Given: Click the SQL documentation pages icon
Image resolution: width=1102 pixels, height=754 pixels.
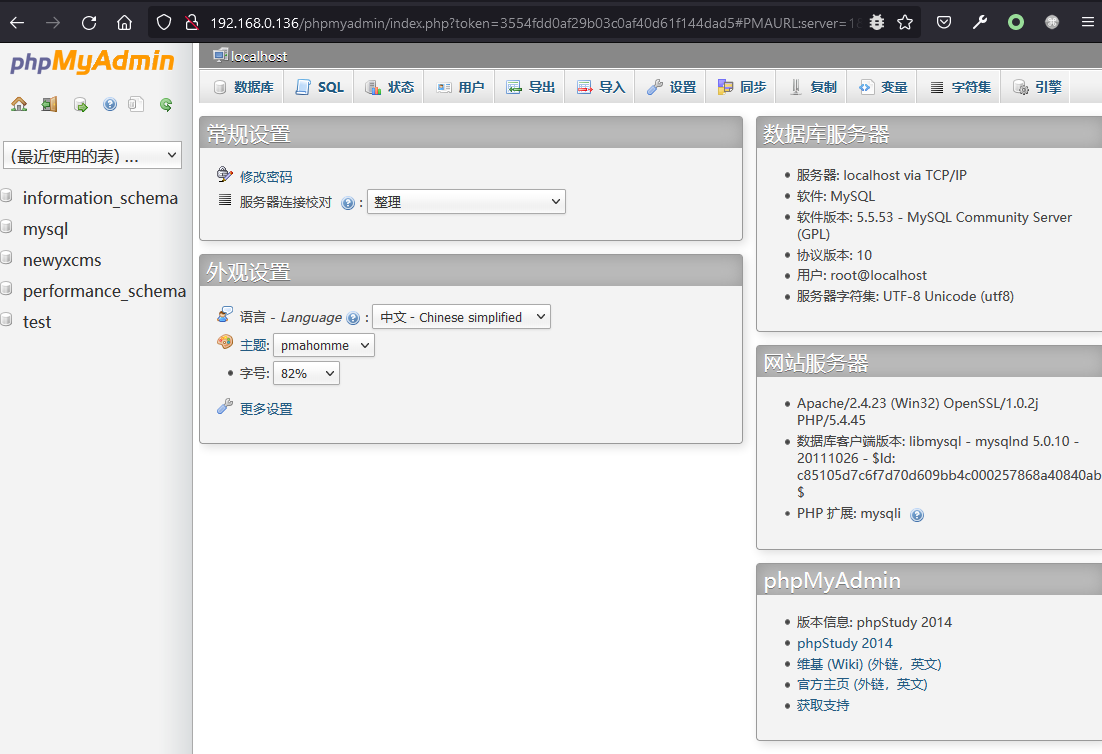Looking at the screenshot, I should click(x=136, y=105).
